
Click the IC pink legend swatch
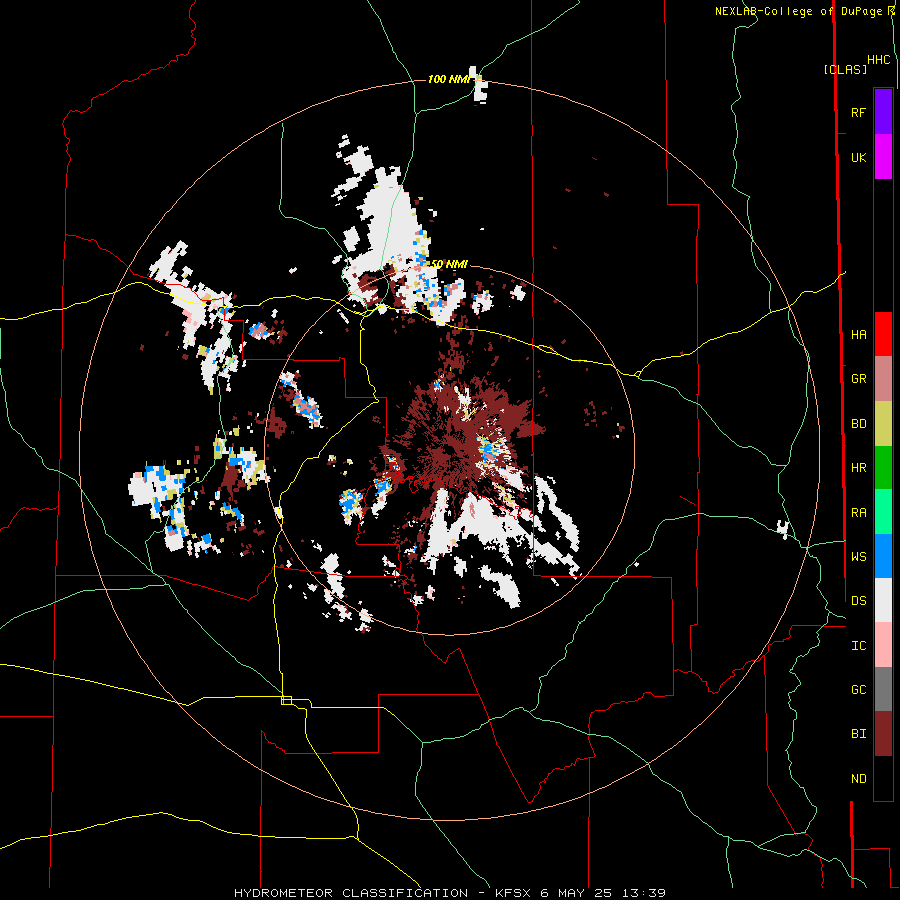tap(883, 645)
